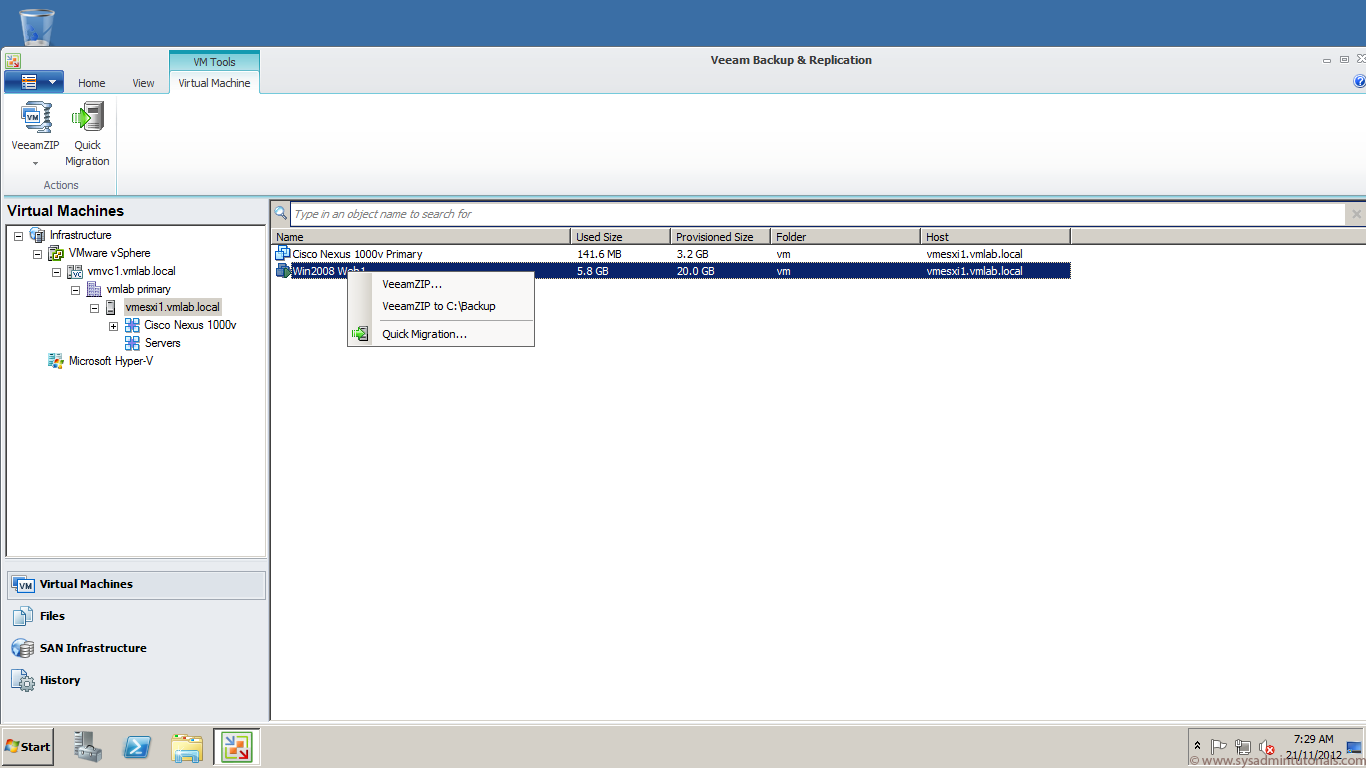The width and height of the screenshot is (1366, 768).
Task: Click the Veeam Backup taskbar icon
Action: click(237, 746)
